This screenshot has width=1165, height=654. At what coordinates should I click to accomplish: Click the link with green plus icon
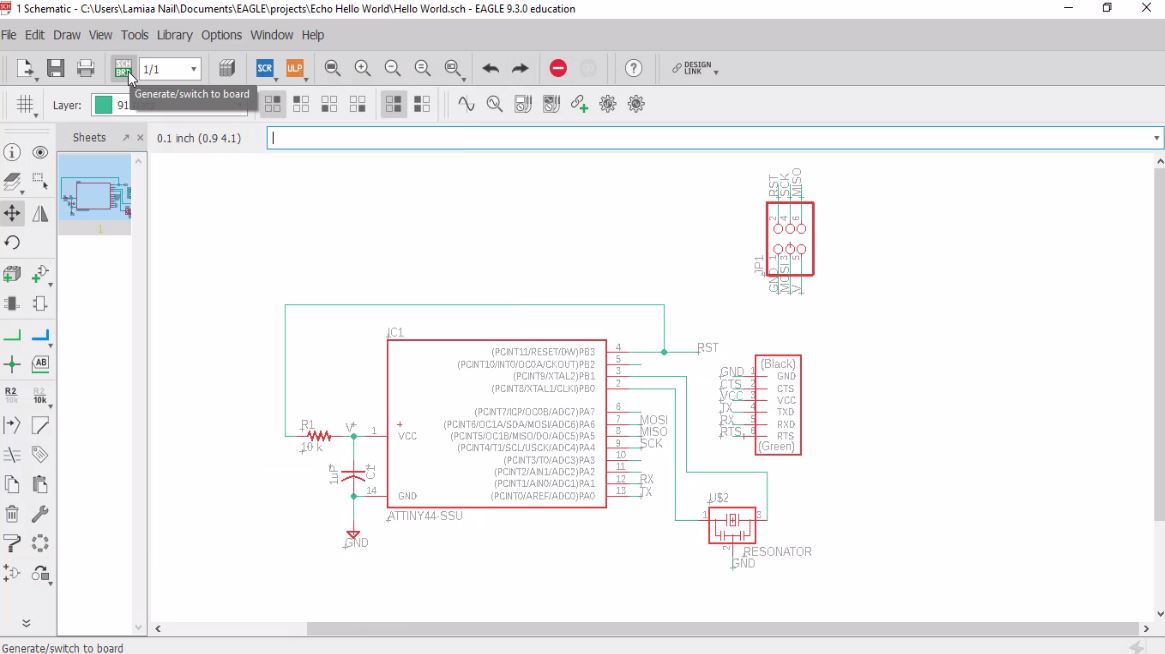coord(580,104)
